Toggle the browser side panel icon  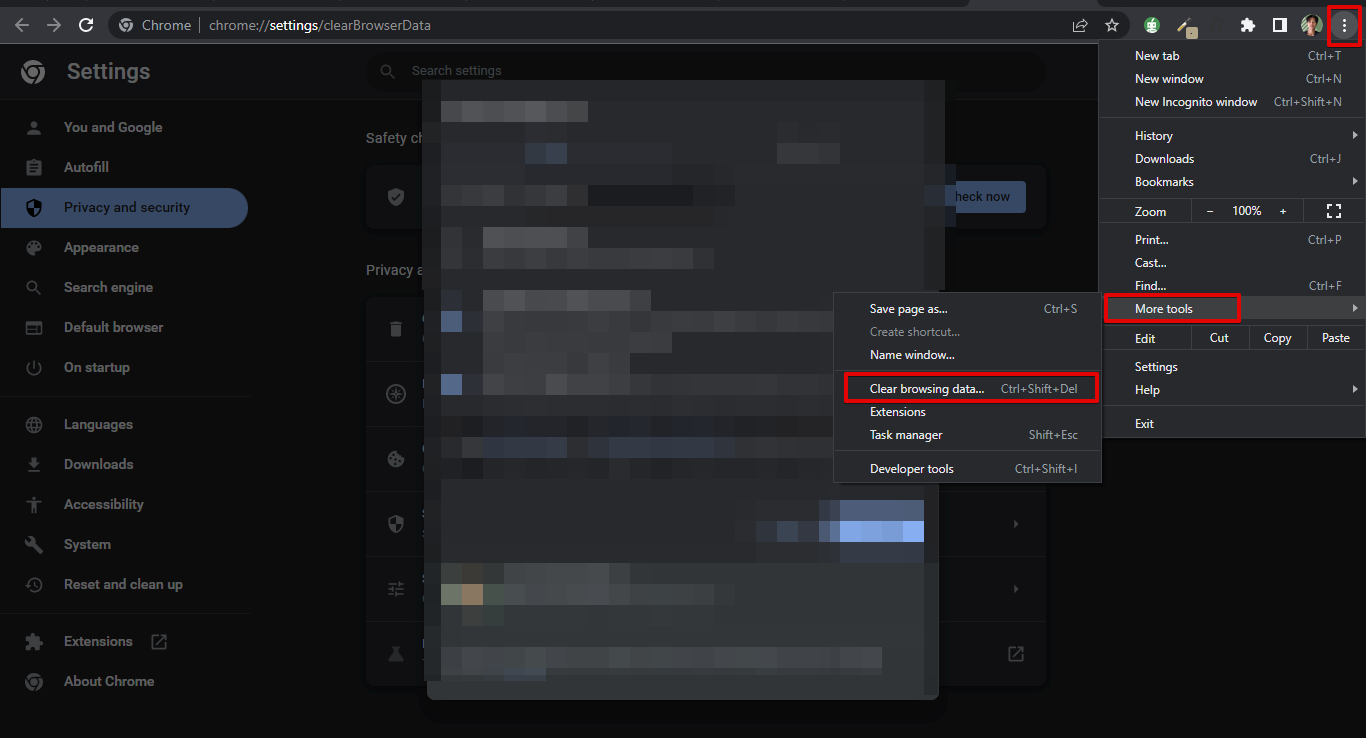coord(1279,25)
